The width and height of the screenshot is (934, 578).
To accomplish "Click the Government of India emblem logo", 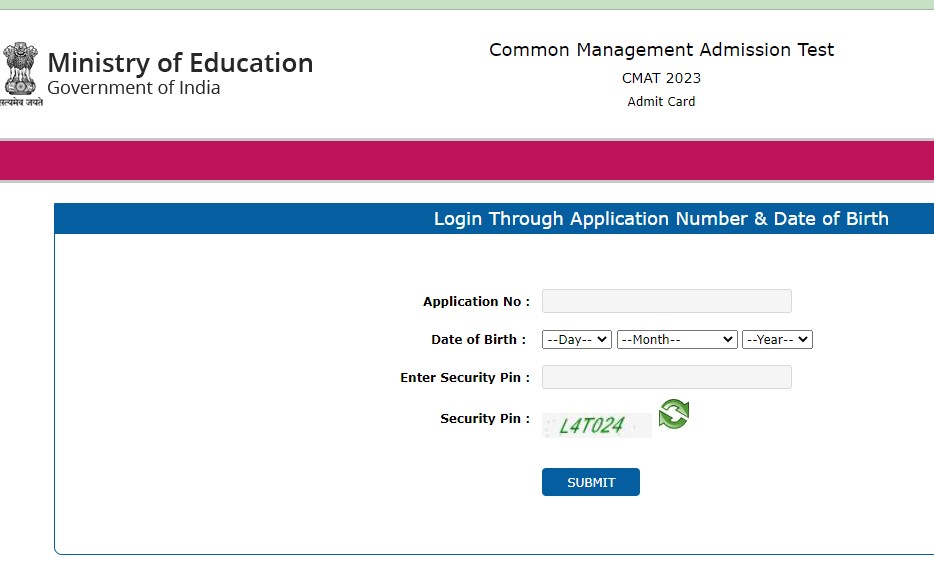I will [21, 74].
